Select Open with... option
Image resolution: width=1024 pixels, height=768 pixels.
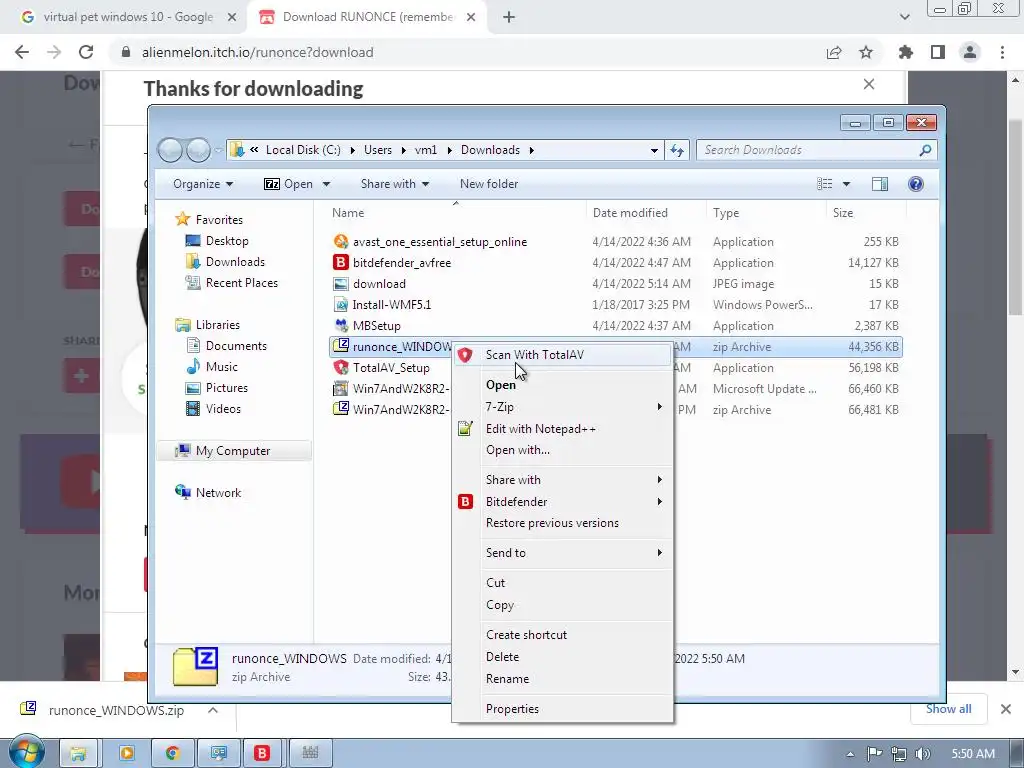[x=563, y=450]
